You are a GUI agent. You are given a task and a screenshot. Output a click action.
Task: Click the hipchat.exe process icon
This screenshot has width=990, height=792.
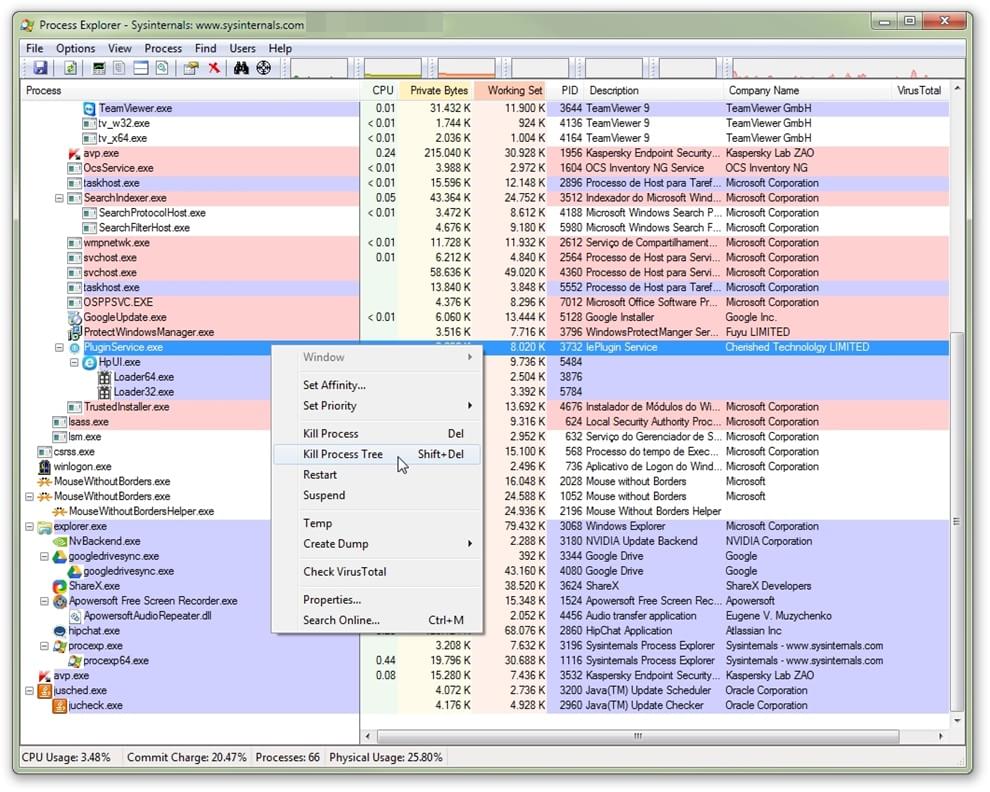(59, 631)
